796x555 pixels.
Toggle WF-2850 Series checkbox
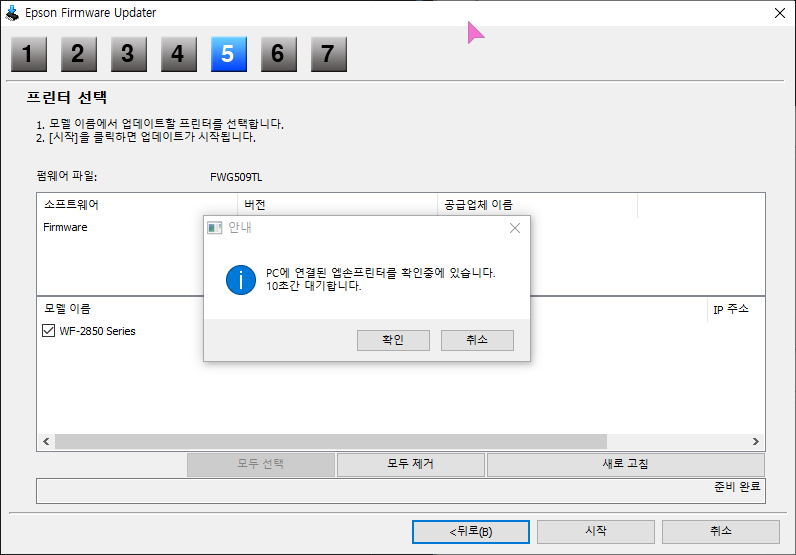[x=48, y=331]
